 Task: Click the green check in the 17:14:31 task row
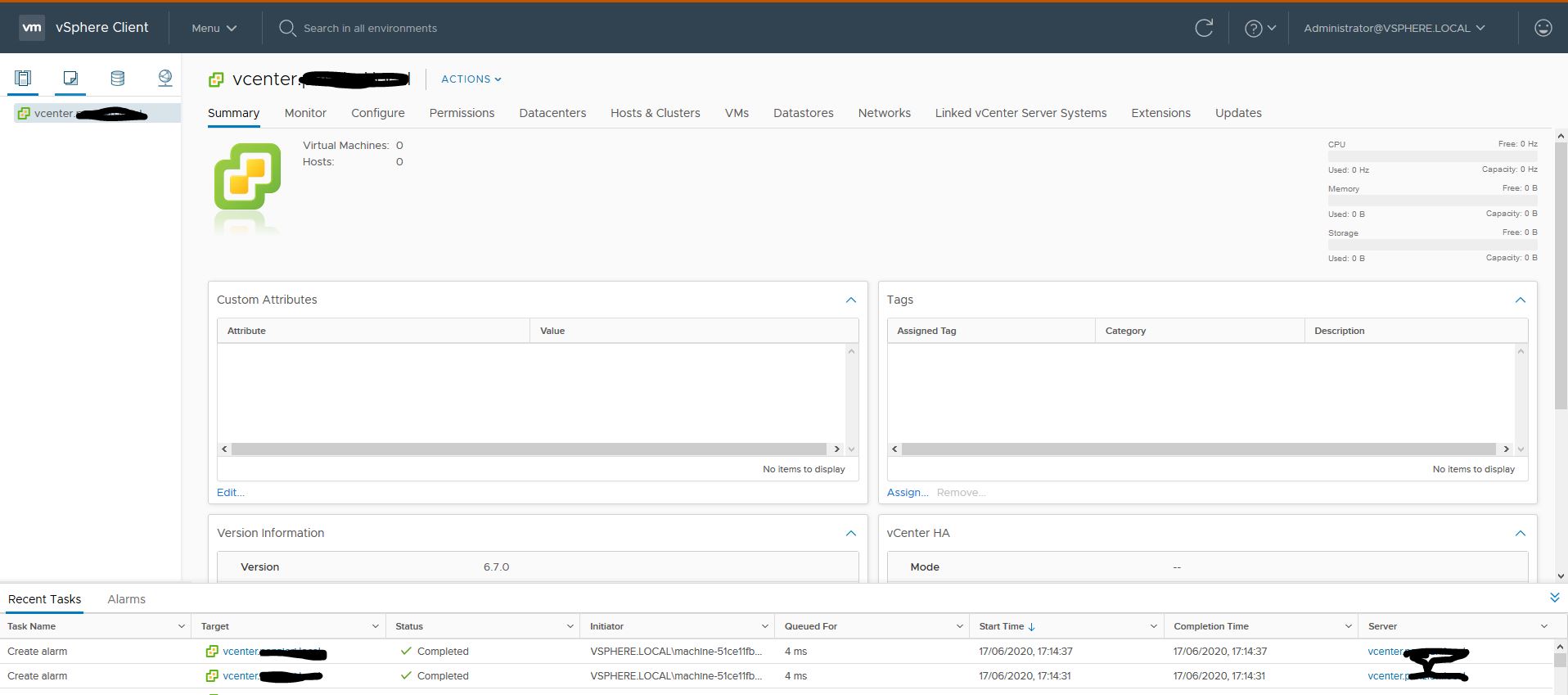point(406,675)
